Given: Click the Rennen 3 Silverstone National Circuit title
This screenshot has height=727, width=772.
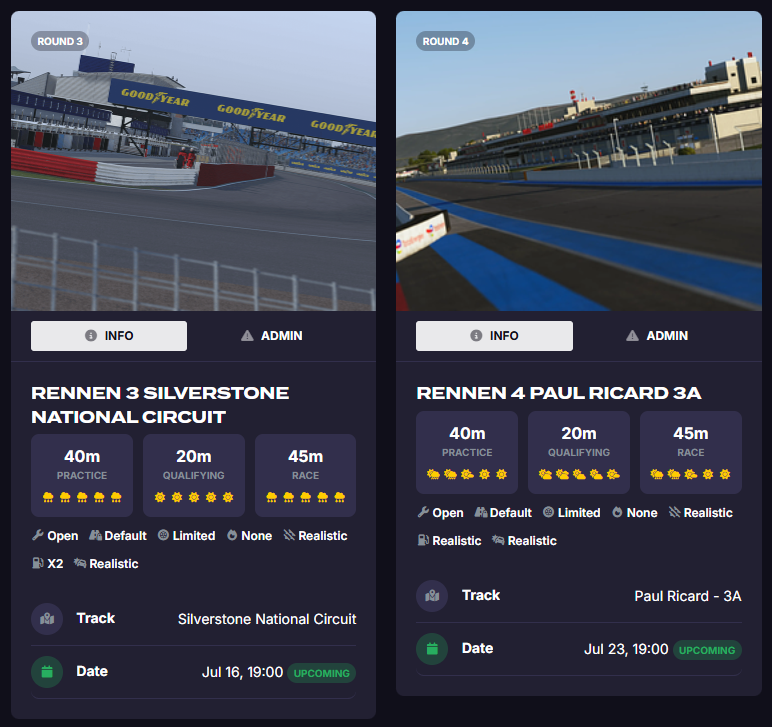Looking at the screenshot, I should coord(161,405).
